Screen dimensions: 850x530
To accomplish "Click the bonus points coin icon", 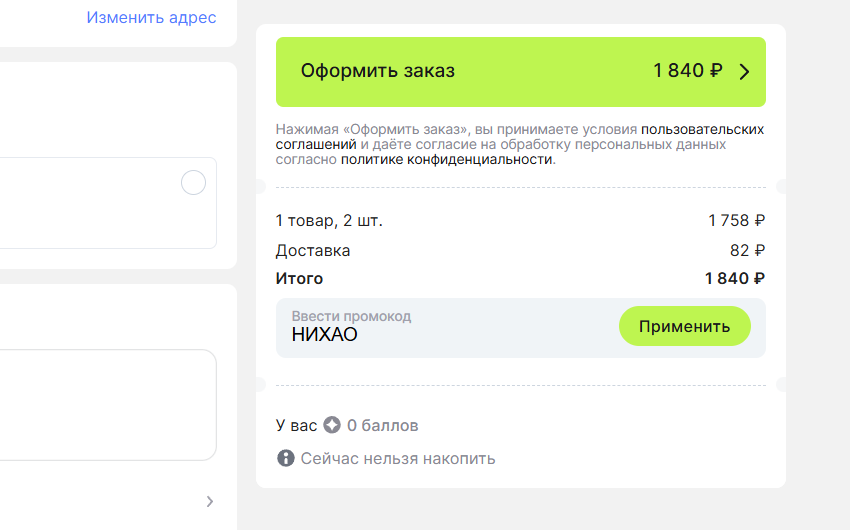I will click(332, 425).
